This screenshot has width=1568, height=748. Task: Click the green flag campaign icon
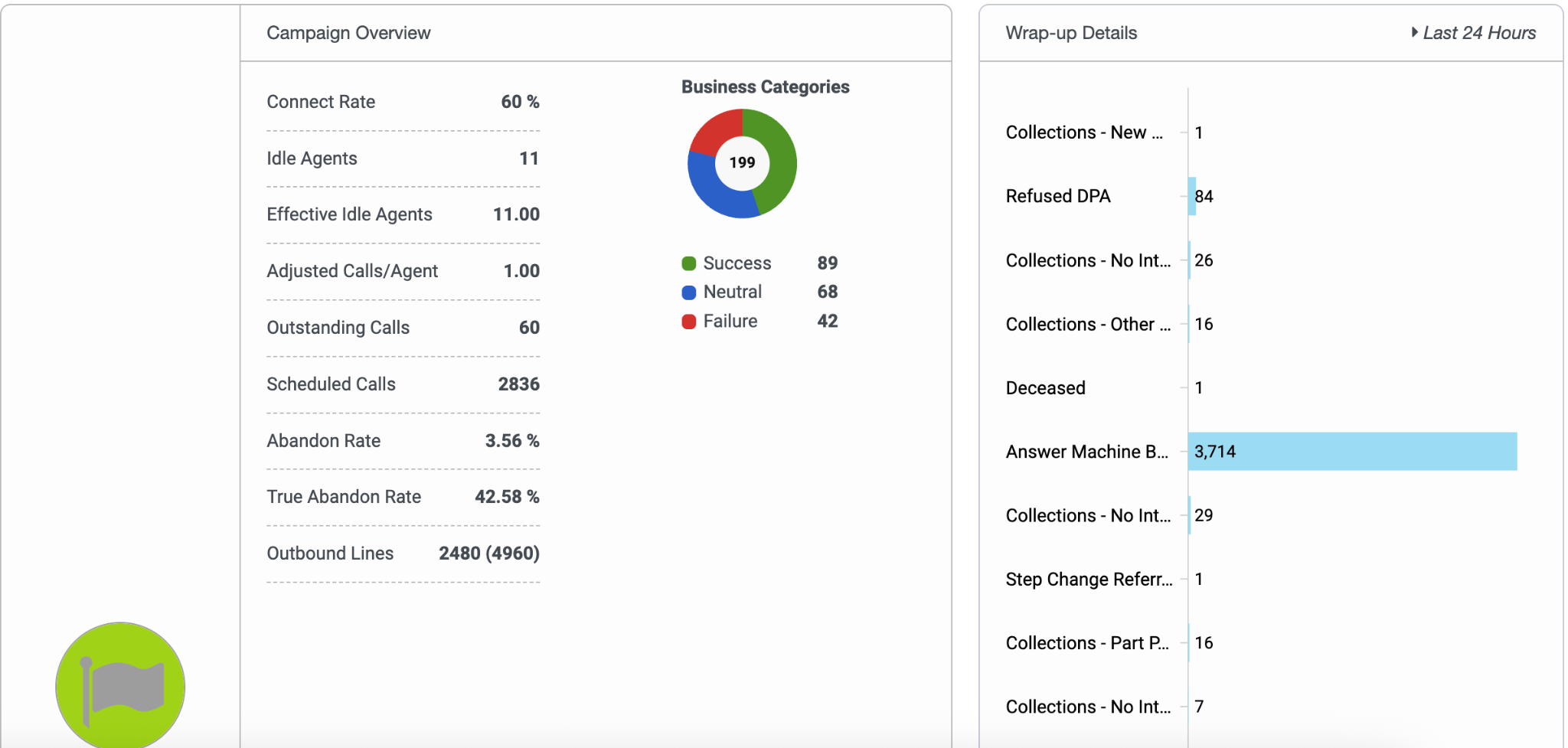pyautogui.click(x=120, y=685)
